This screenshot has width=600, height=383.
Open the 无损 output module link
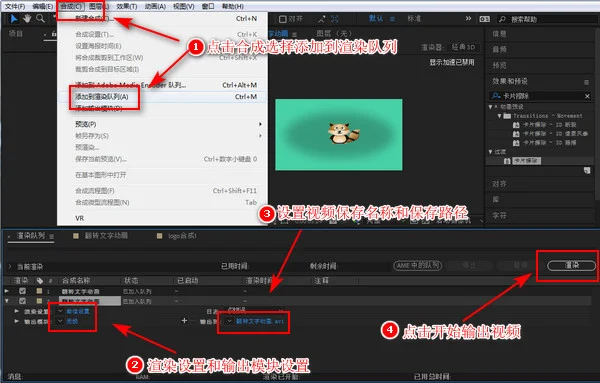point(72,321)
